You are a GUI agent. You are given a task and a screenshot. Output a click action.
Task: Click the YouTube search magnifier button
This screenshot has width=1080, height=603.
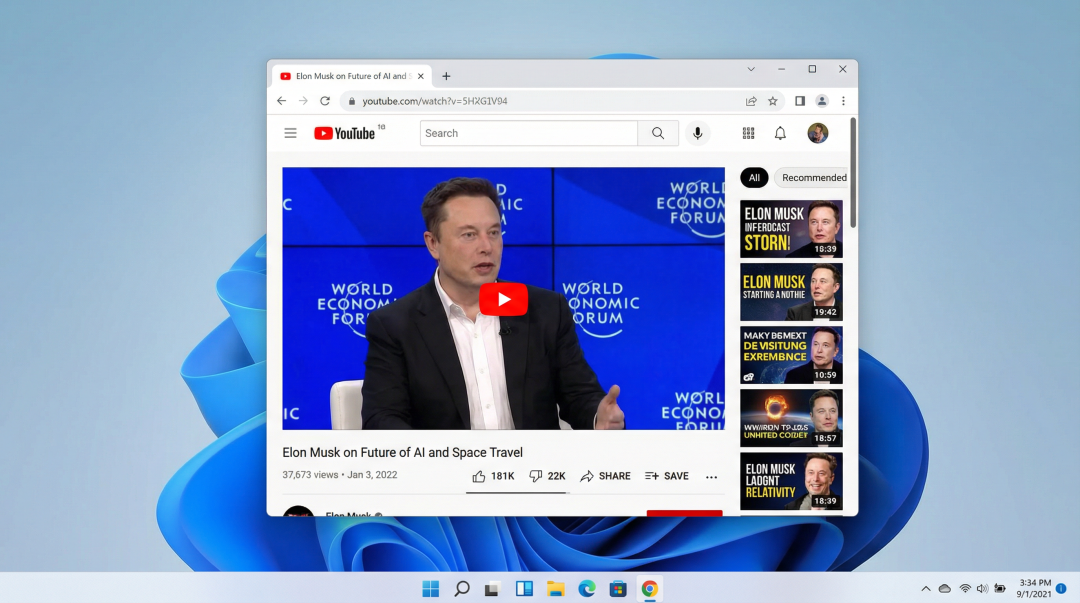pyautogui.click(x=658, y=133)
